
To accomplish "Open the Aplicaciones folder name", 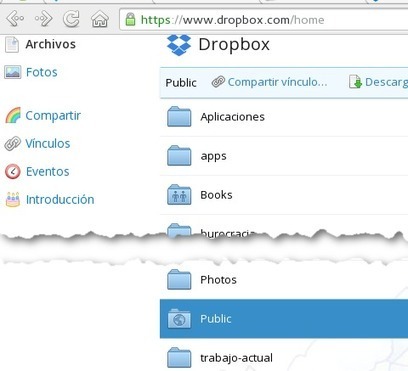I will click(232, 117).
